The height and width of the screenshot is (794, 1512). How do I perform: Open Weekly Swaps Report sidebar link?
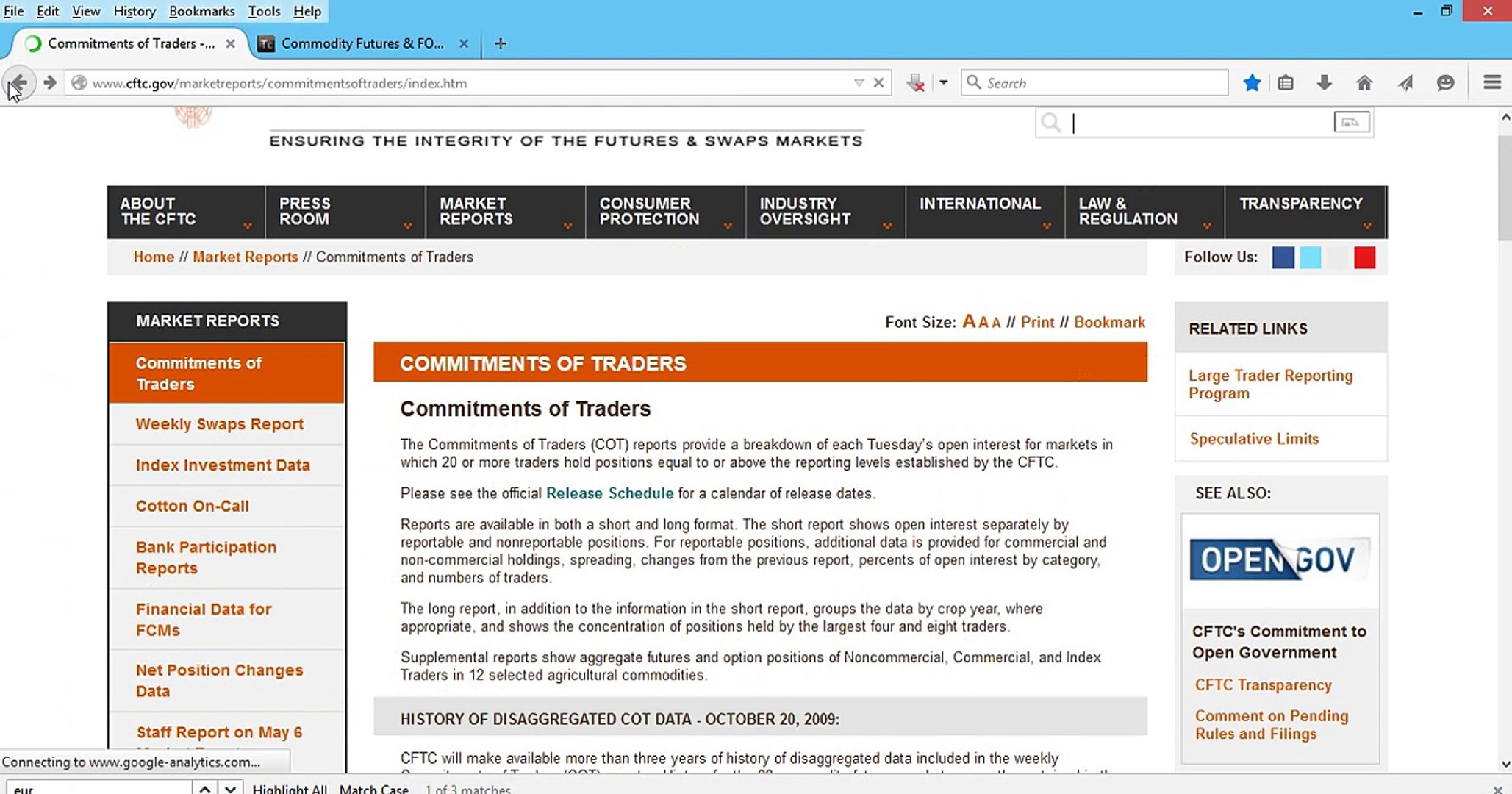(x=219, y=424)
